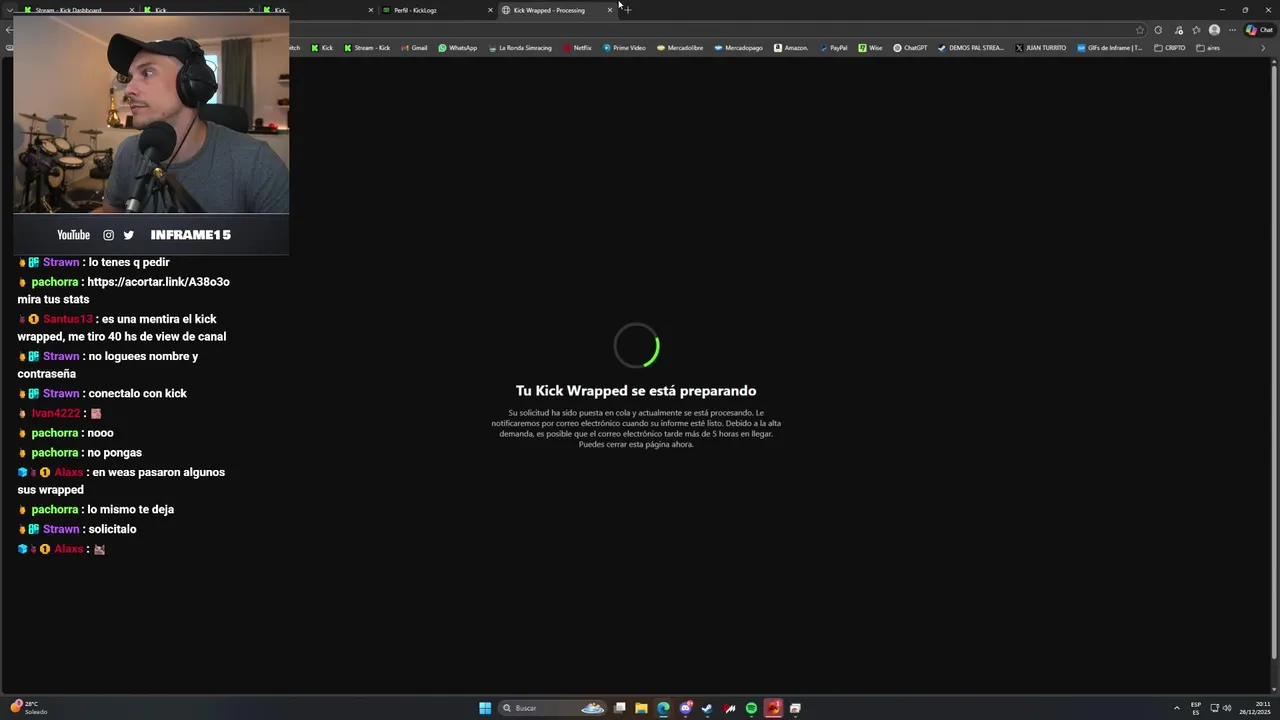
Task: Open the weather widget on the taskbar
Action: (x=27, y=708)
